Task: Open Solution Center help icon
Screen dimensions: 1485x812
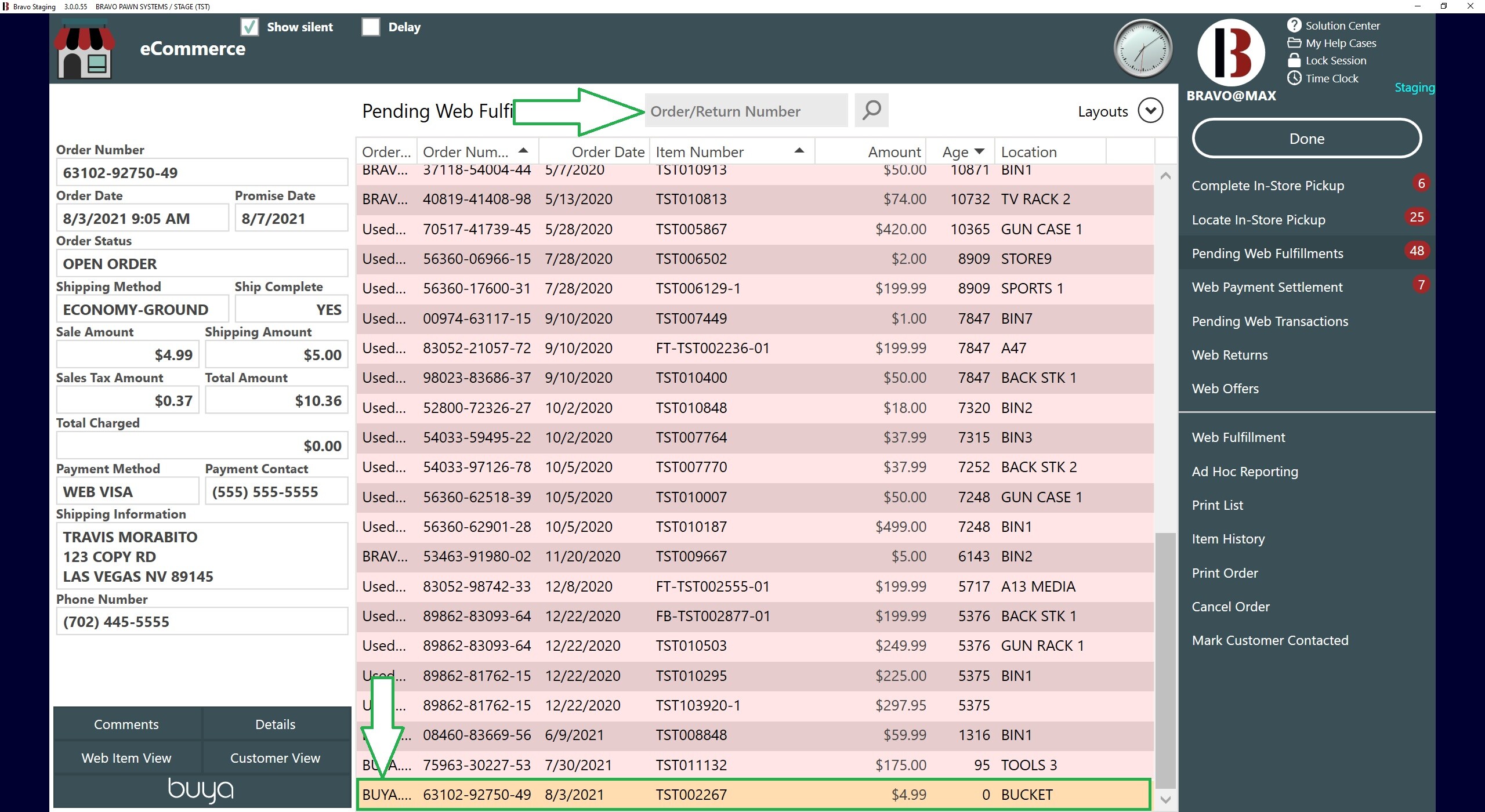Action: (1294, 26)
